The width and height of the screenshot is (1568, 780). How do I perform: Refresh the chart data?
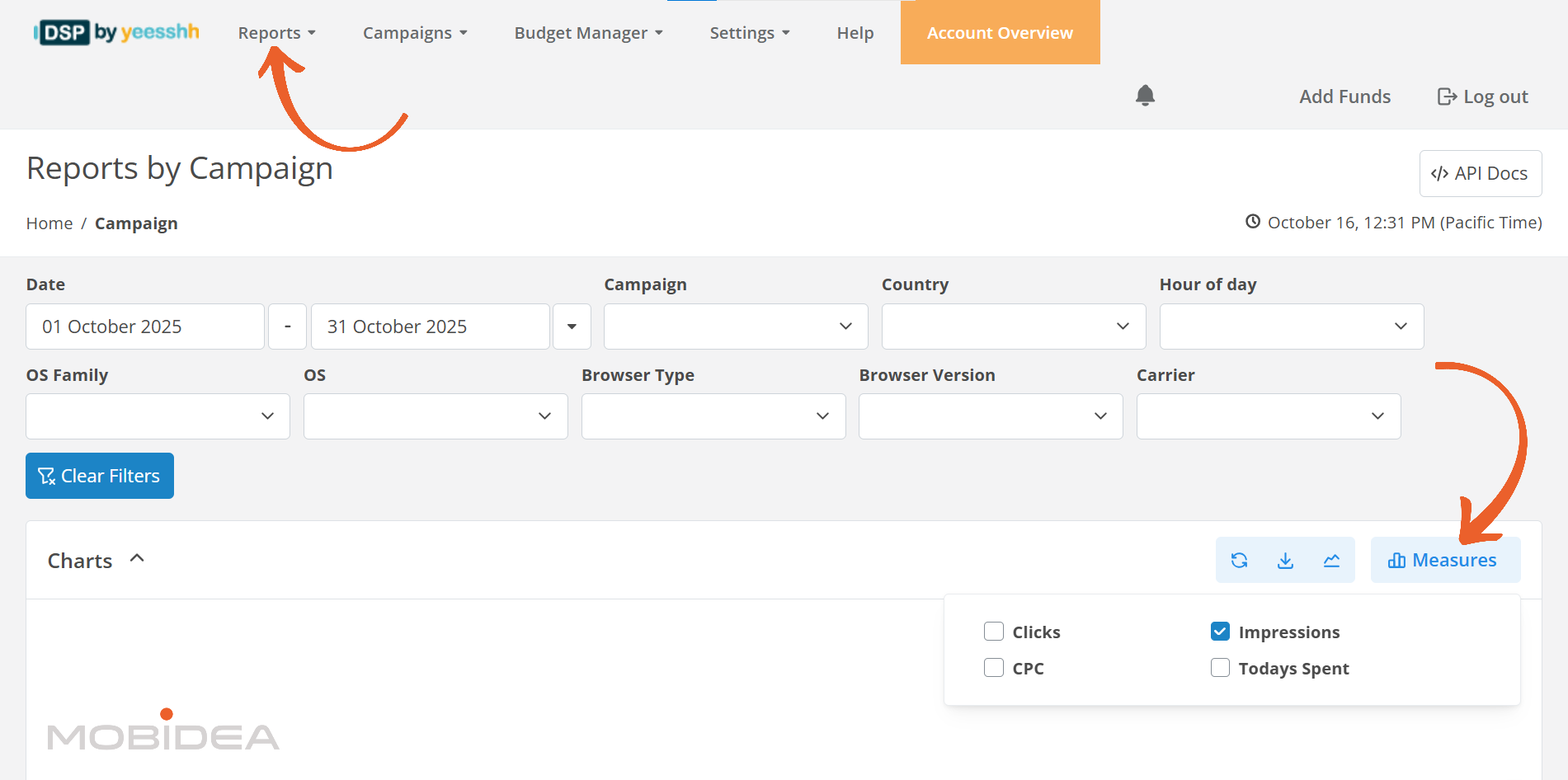1239,561
